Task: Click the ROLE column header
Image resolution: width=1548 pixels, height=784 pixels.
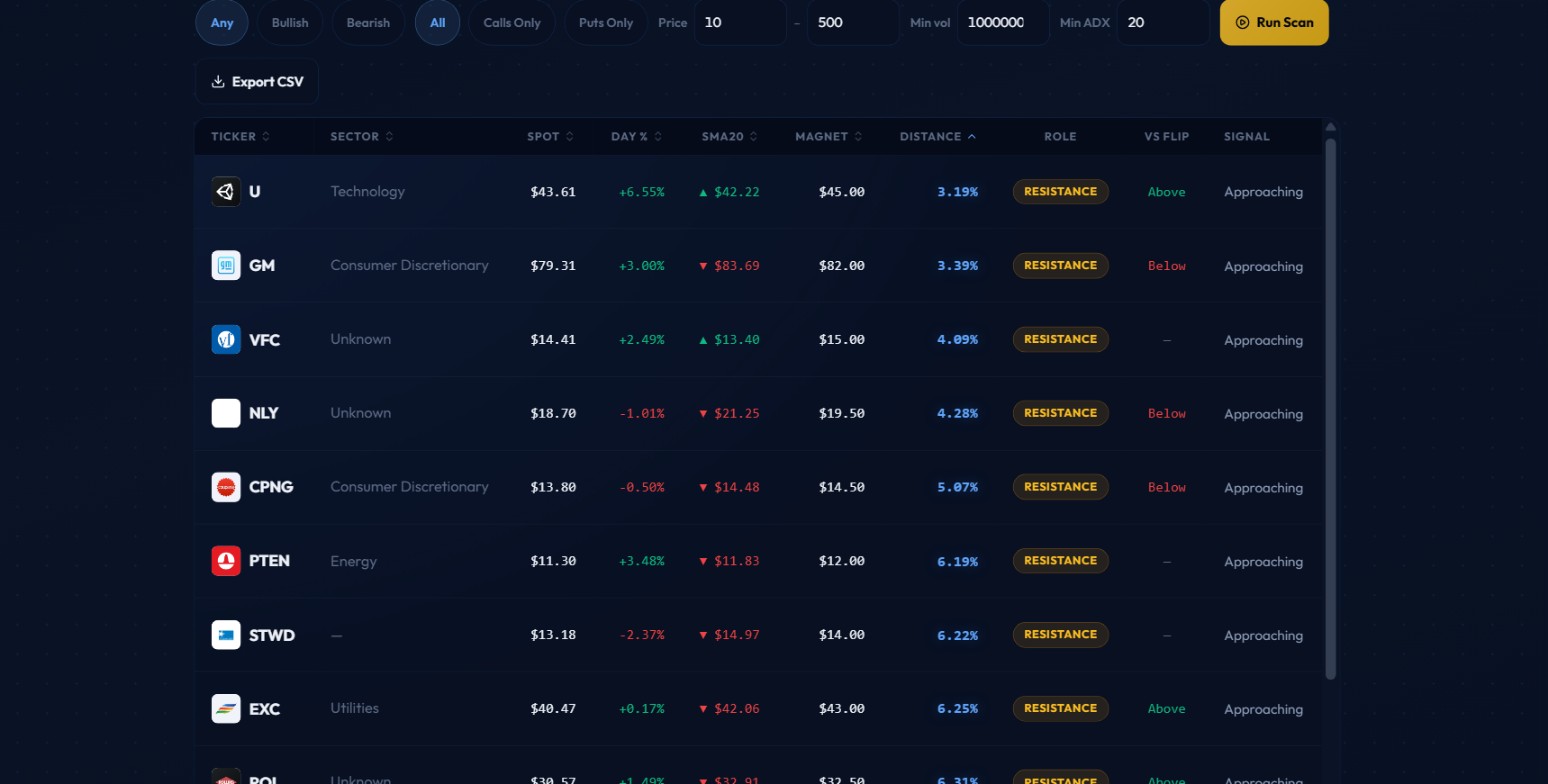Action: click(1060, 136)
